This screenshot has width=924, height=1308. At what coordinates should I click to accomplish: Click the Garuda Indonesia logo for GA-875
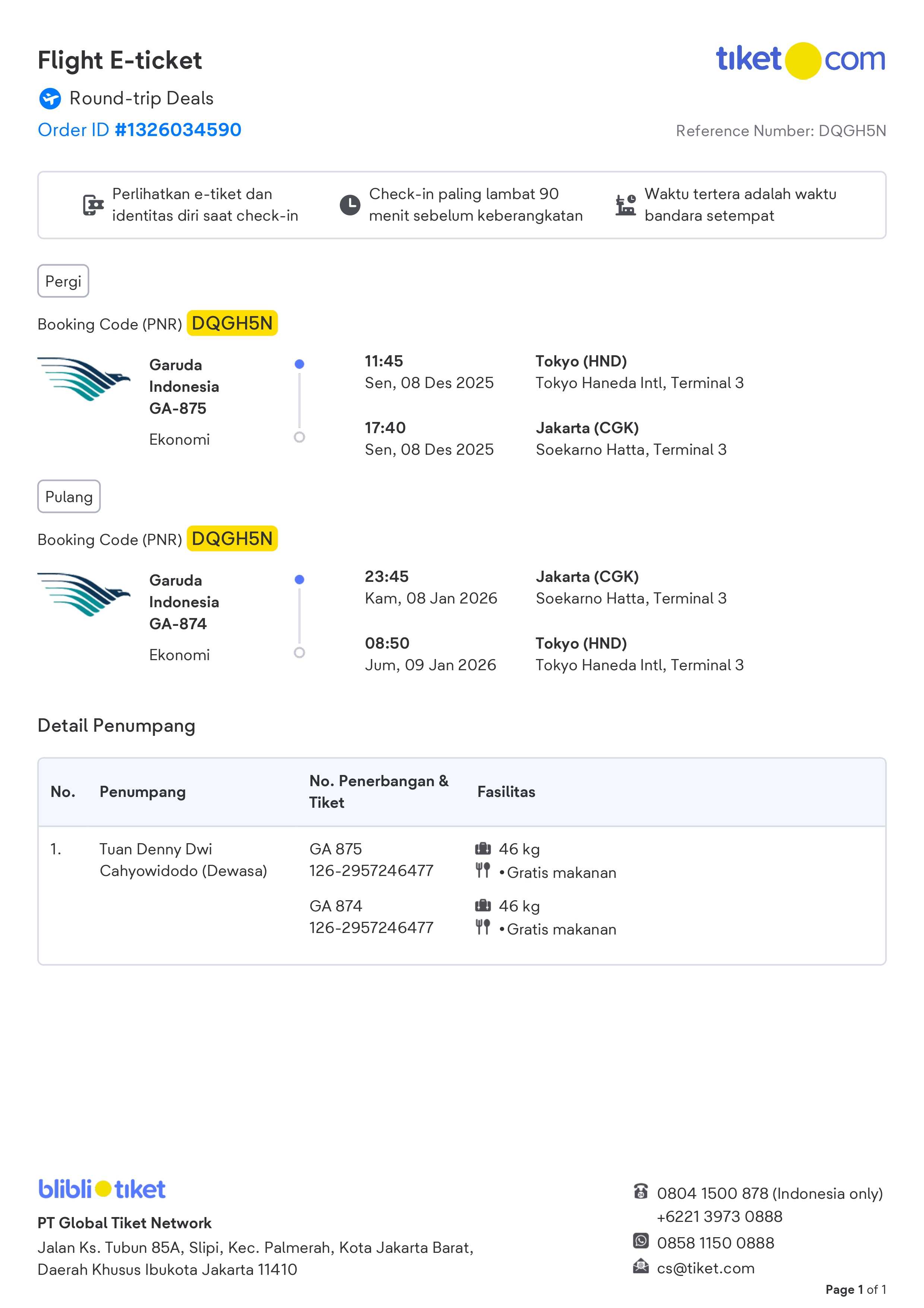pos(84,379)
